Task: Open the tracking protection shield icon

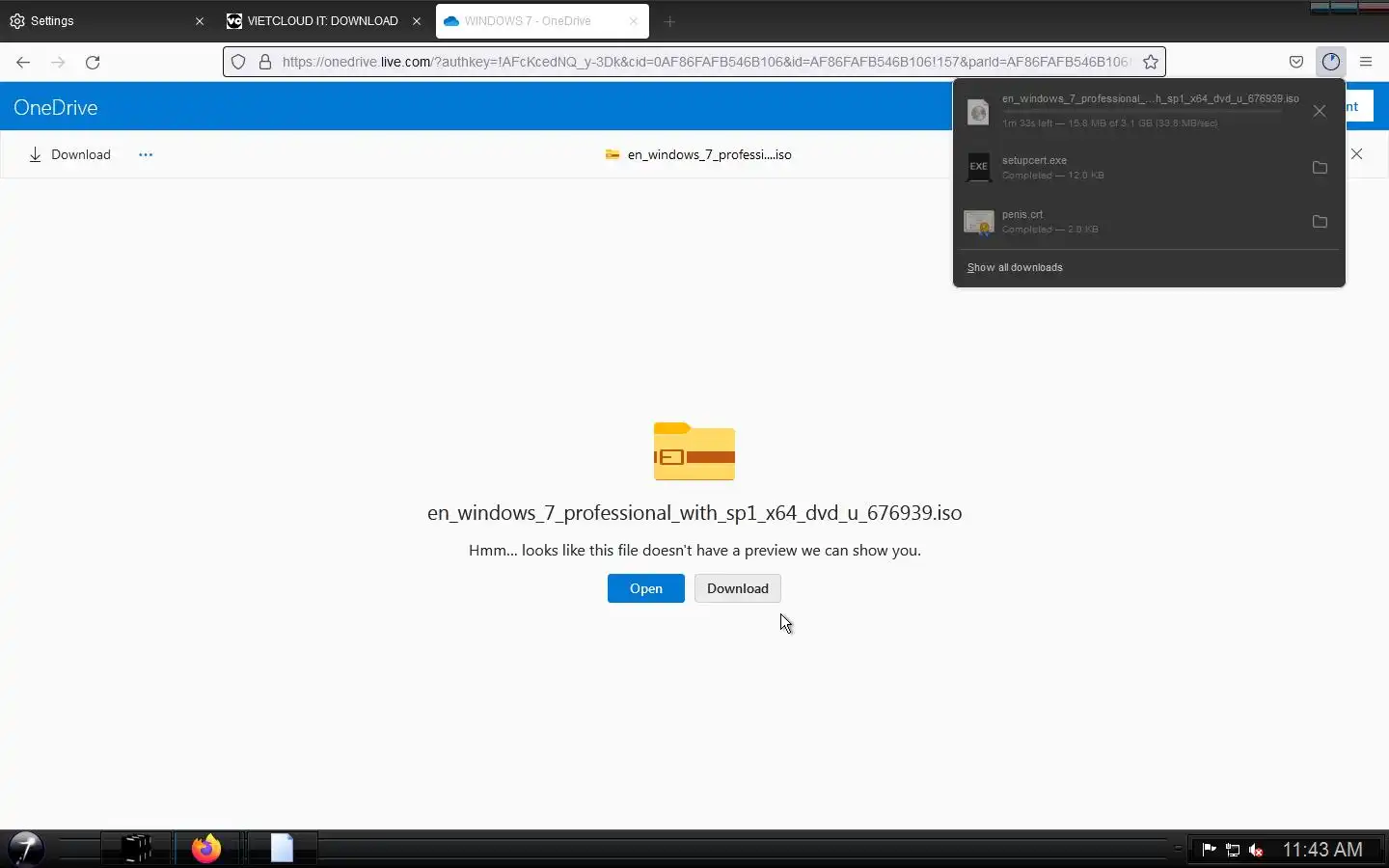Action: pyautogui.click(x=238, y=62)
